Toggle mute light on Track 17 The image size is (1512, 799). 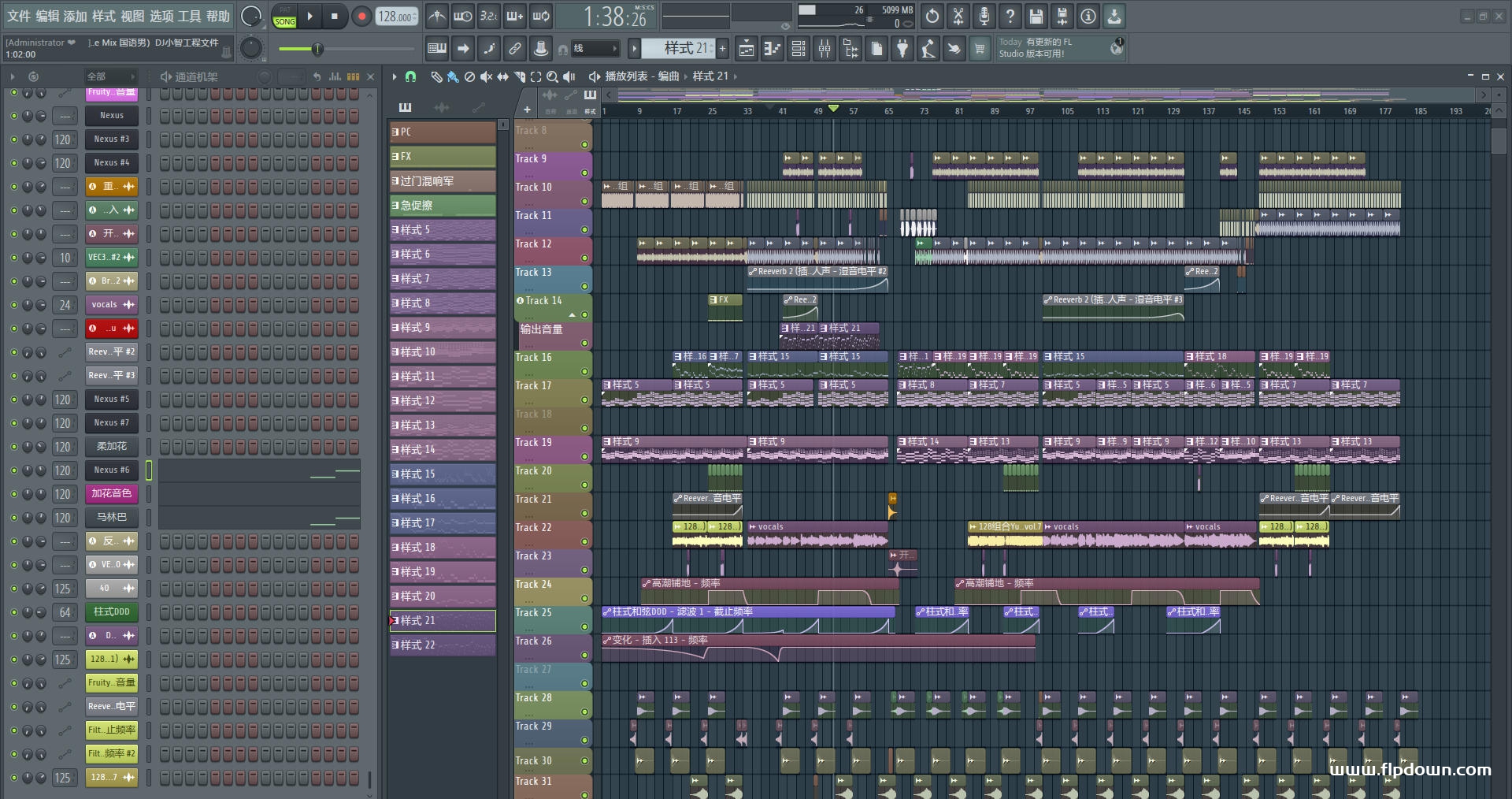click(x=584, y=400)
